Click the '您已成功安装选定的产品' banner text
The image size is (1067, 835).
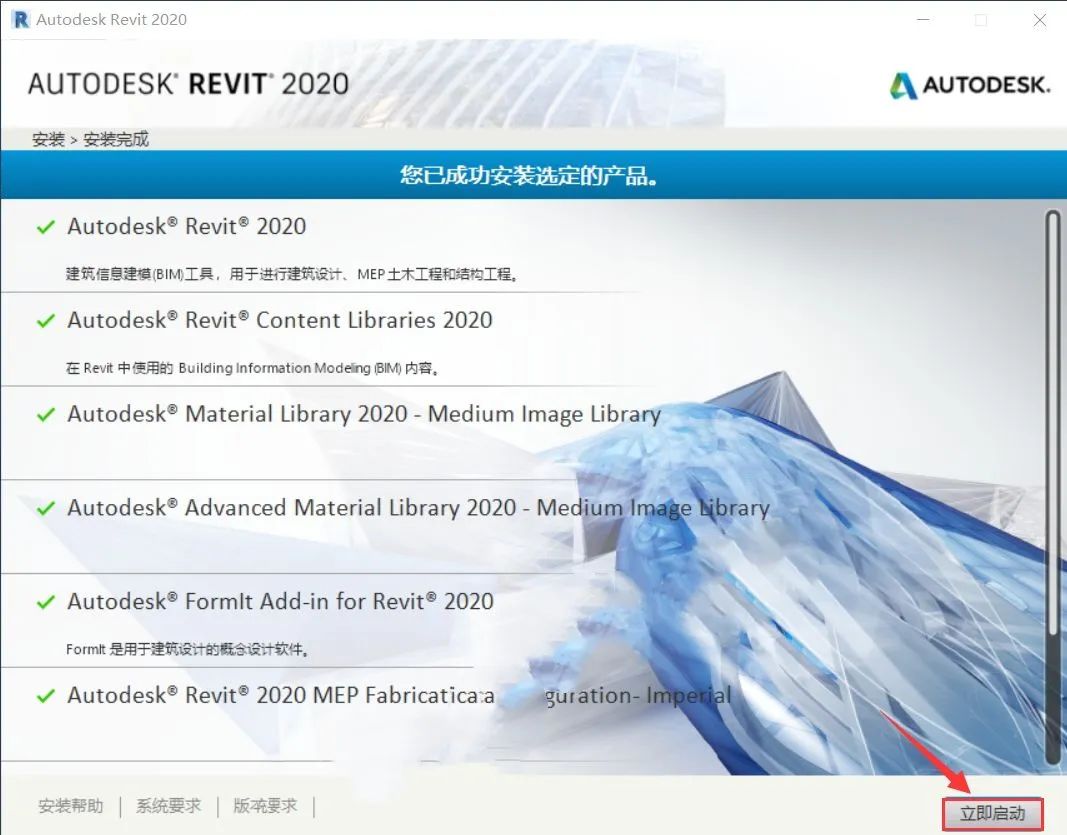[529, 175]
